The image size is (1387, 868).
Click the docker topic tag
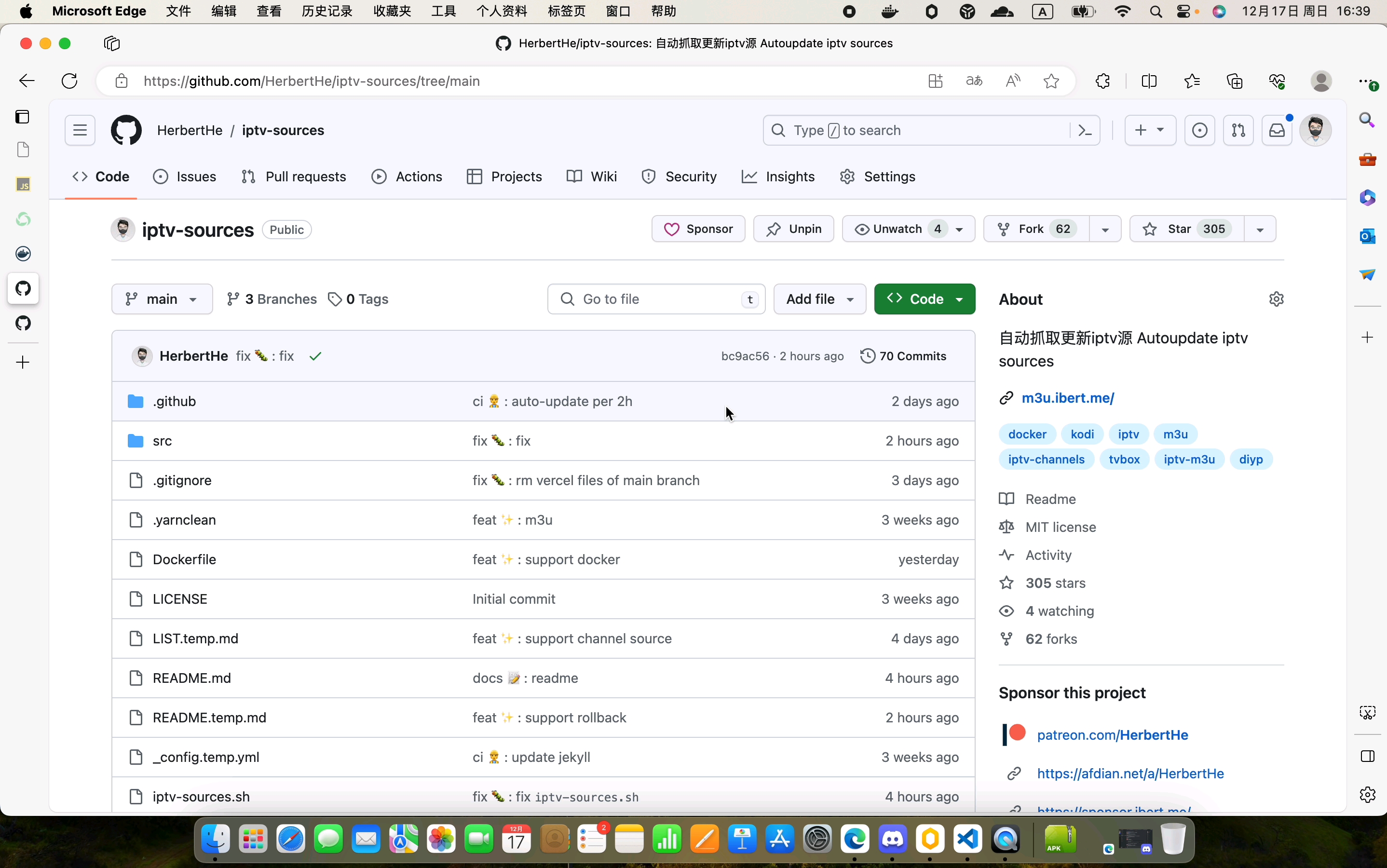[1027, 434]
